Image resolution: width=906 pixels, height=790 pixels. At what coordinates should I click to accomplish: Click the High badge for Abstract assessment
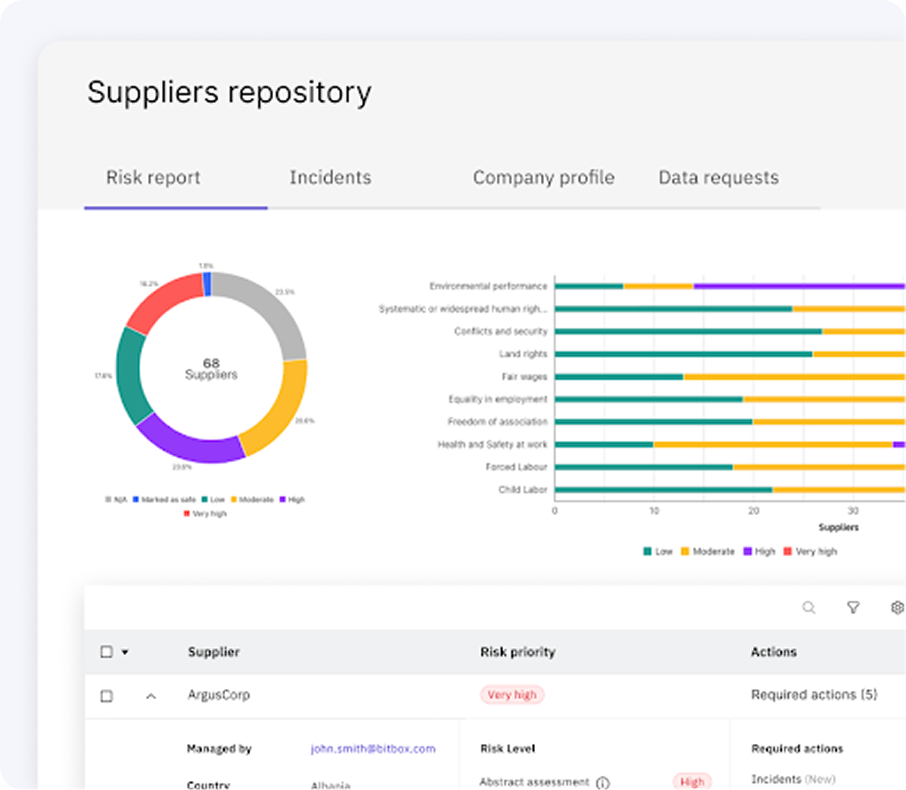point(691,782)
